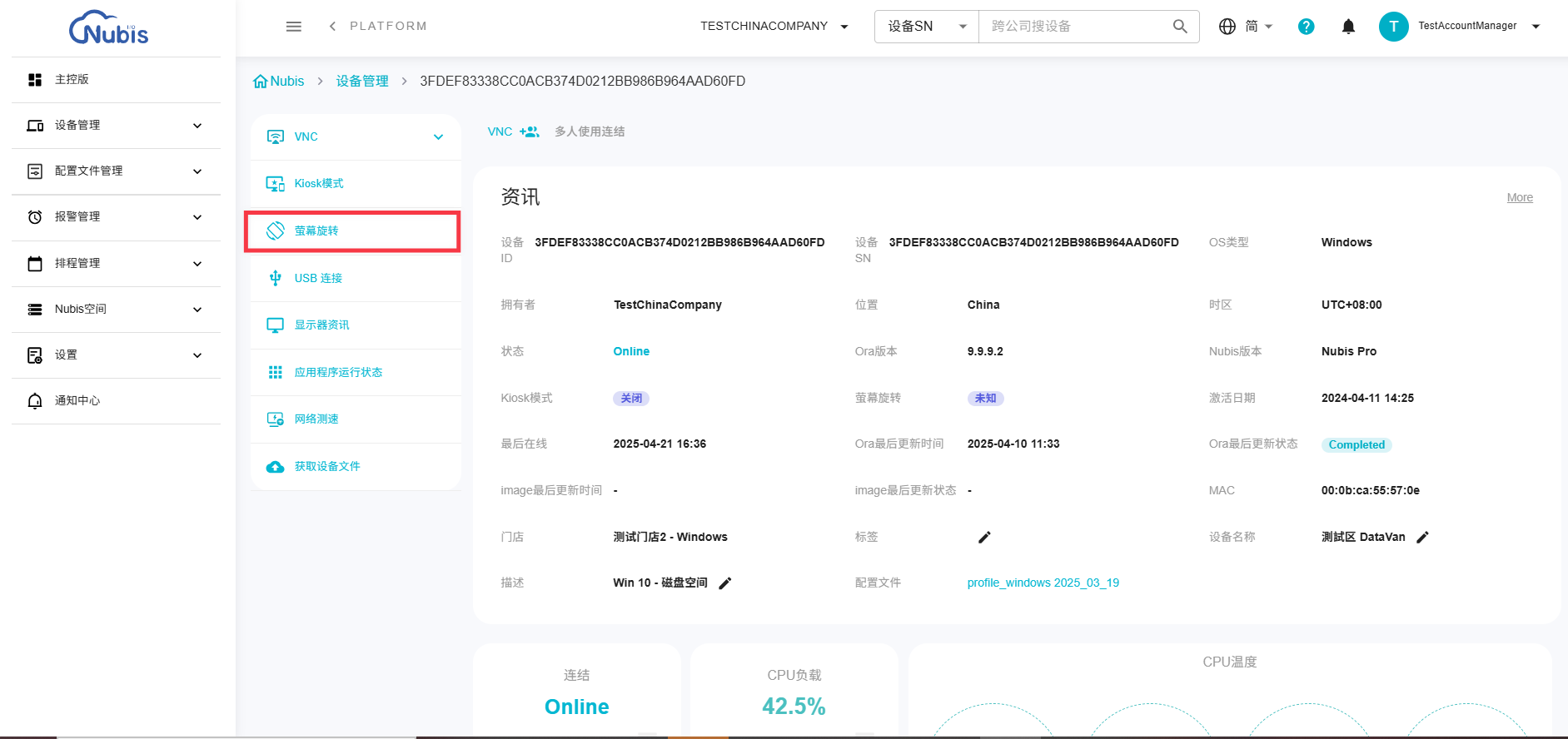The image size is (1568, 739).
Task: Click the 排程管理 calendar icon
Action: tap(35, 264)
